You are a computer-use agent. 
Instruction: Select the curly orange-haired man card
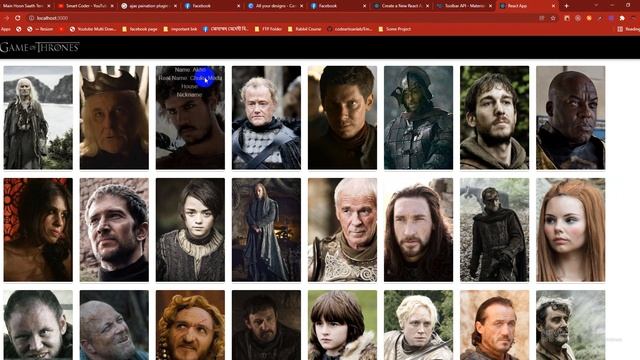190,325
